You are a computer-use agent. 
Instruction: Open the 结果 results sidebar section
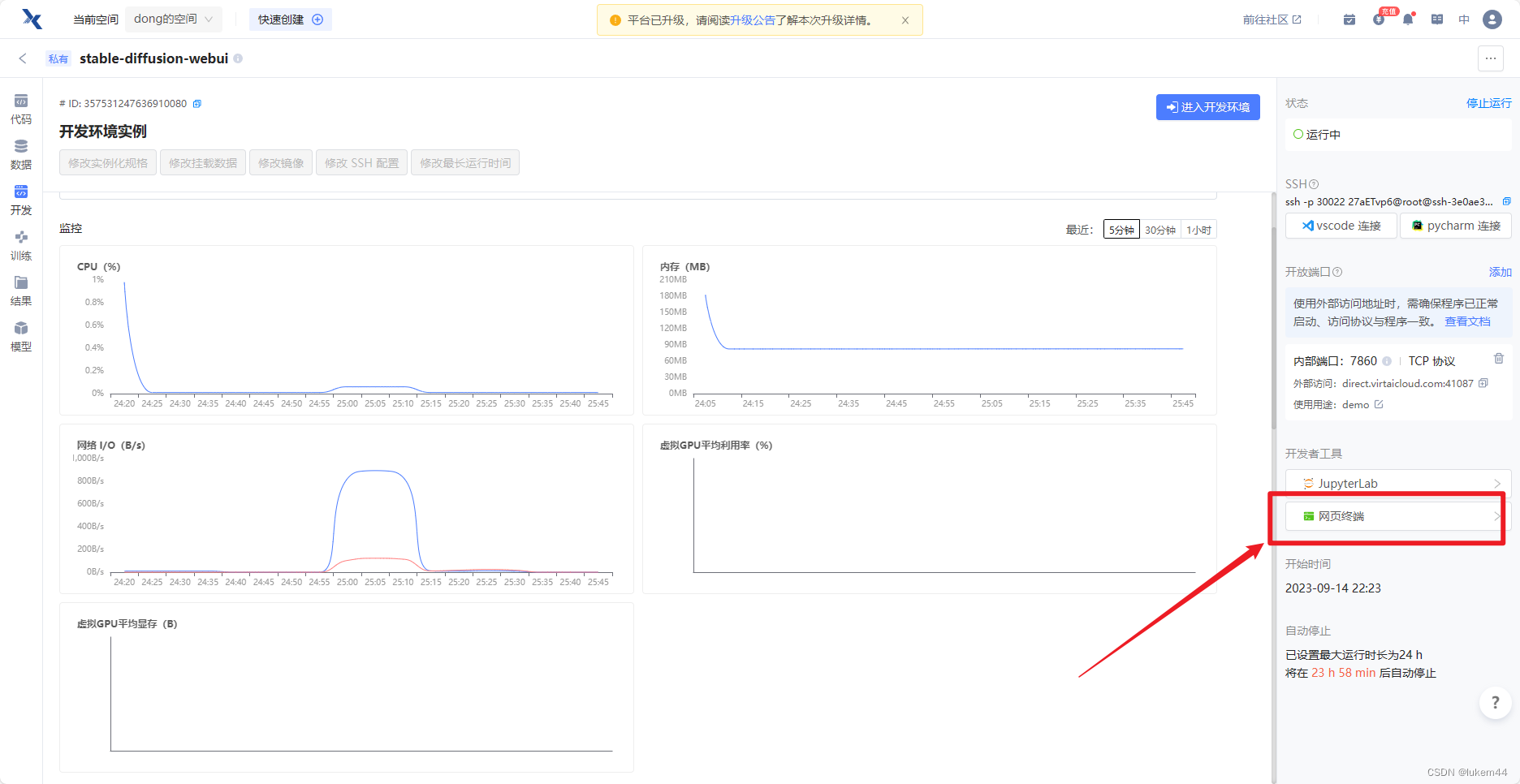point(21,291)
